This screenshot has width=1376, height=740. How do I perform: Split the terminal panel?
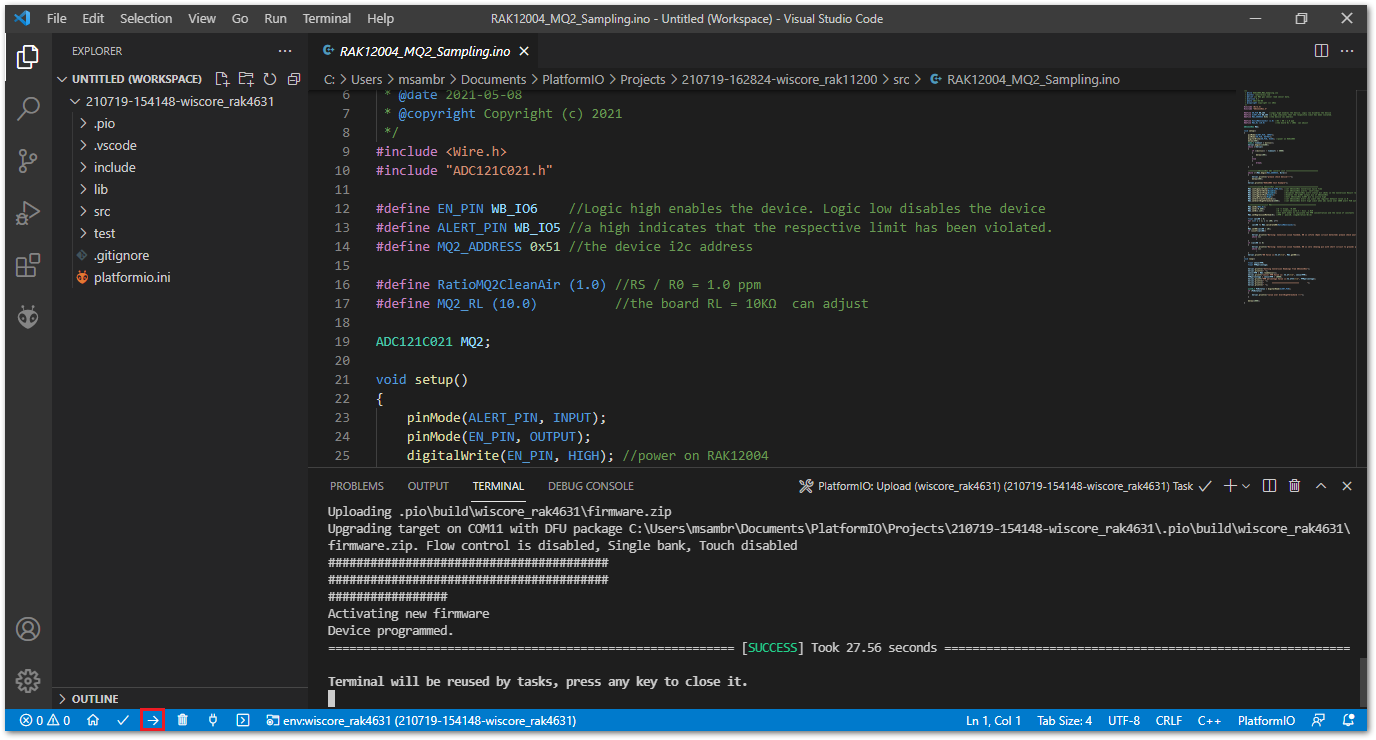[1270, 486]
